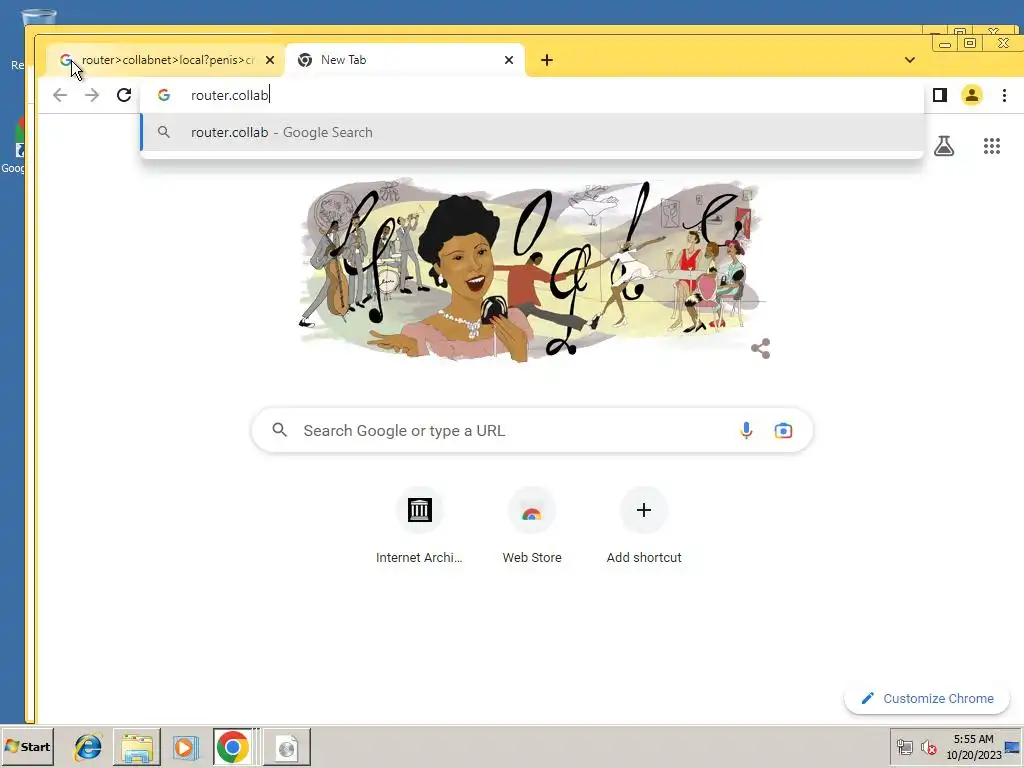Viewport: 1024px width, 768px height.
Task: Toggle the side panel button
Action: point(940,95)
